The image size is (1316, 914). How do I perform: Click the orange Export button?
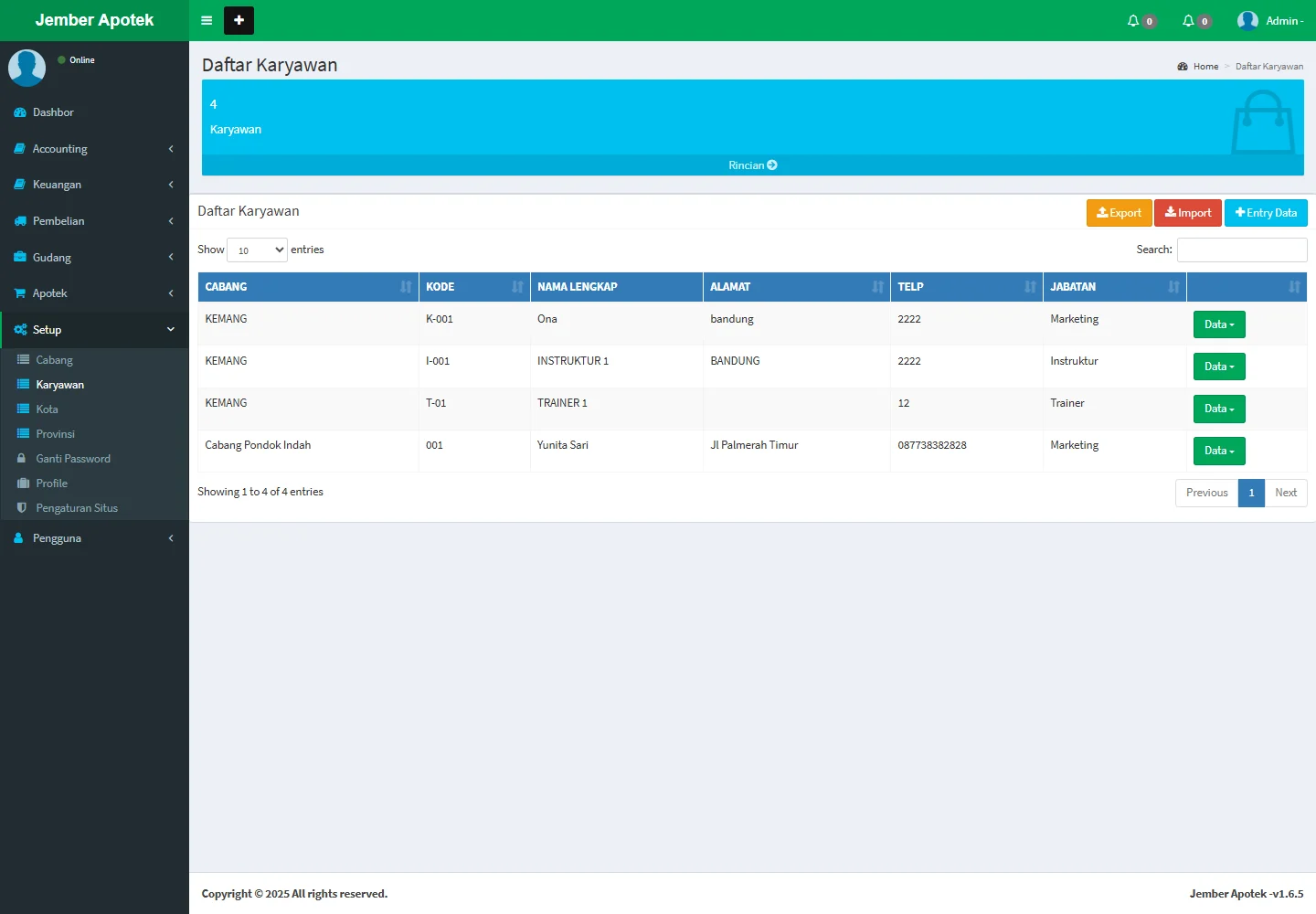tap(1119, 213)
